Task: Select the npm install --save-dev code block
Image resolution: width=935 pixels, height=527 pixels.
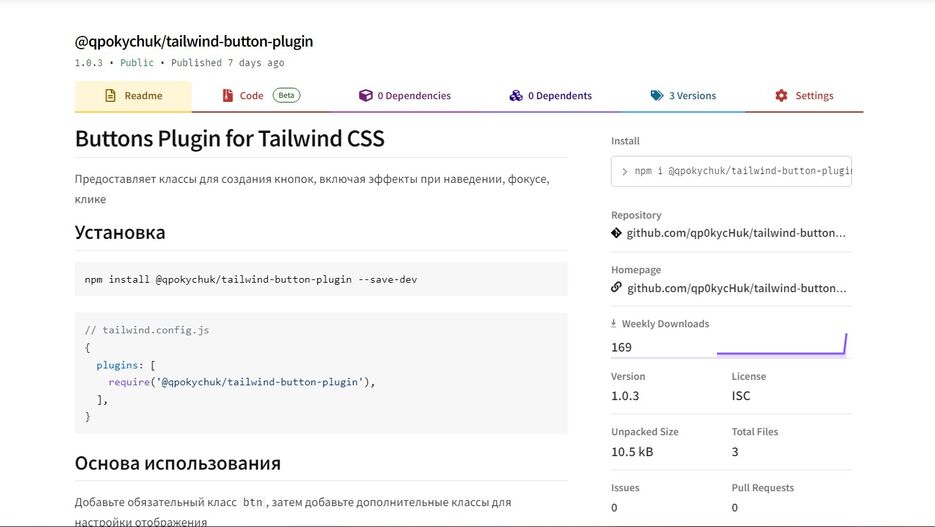Action: pos(321,279)
